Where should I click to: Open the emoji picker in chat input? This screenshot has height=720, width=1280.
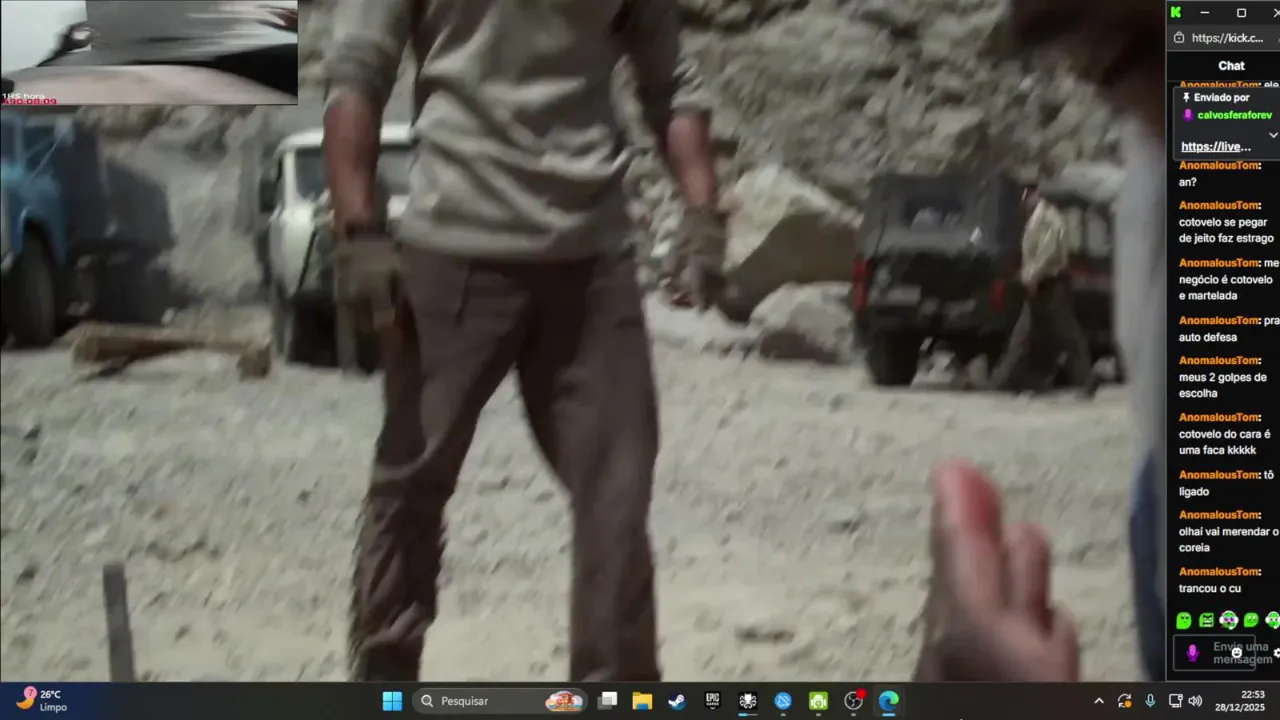pyautogui.click(x=1237, y=653)
